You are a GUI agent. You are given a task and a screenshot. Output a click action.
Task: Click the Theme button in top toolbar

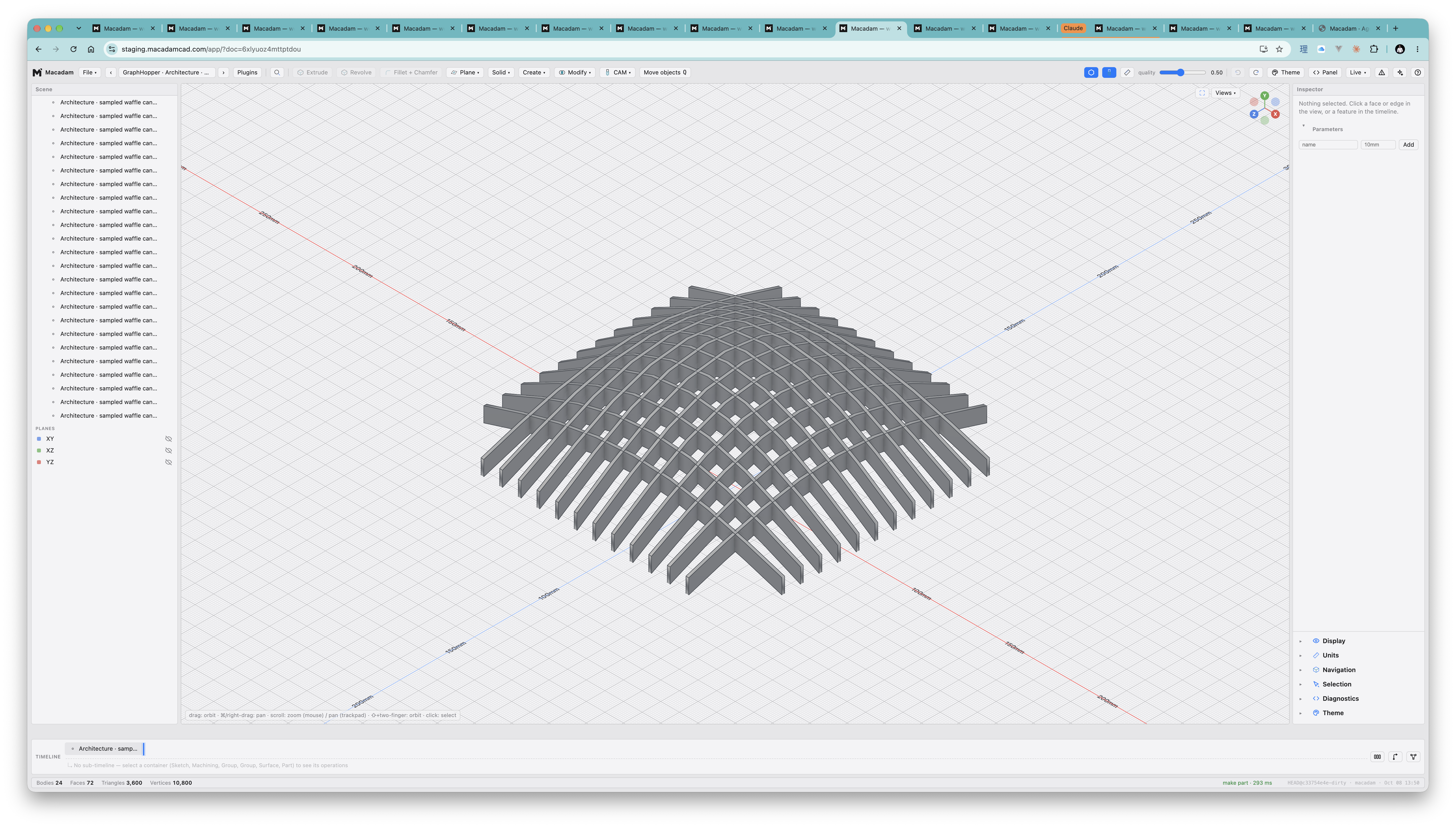click(1286, 72)
